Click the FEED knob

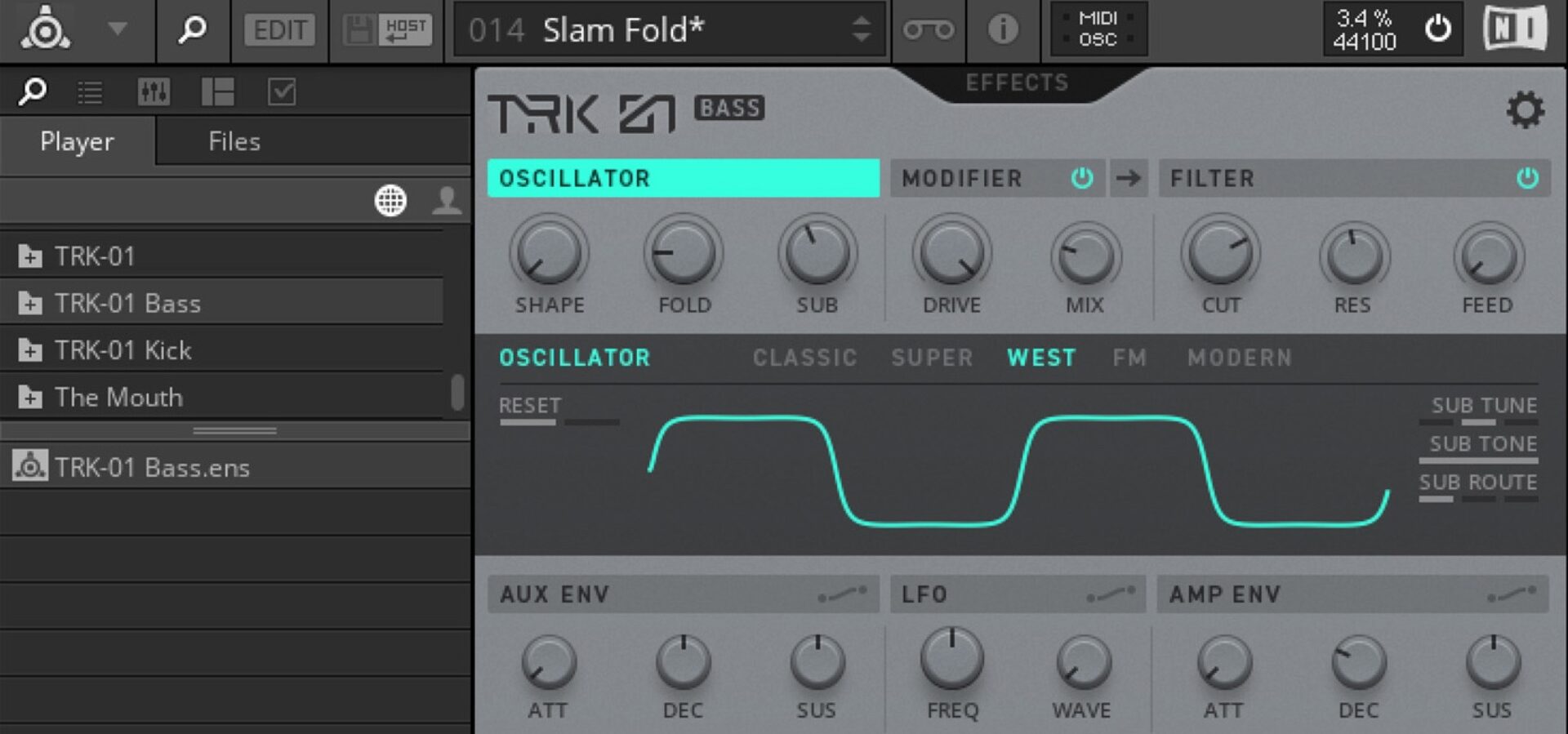pyautogui.click(x=1489, y=256)
